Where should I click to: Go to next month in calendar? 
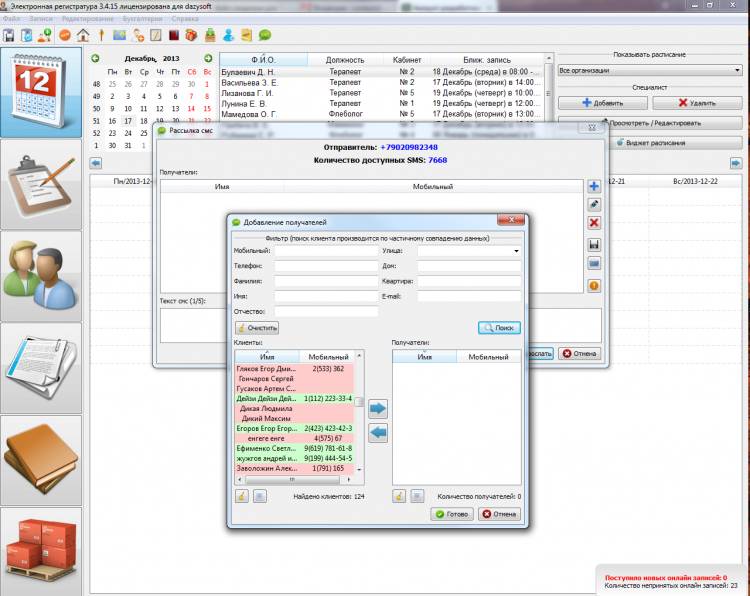[x=208, y=58]
